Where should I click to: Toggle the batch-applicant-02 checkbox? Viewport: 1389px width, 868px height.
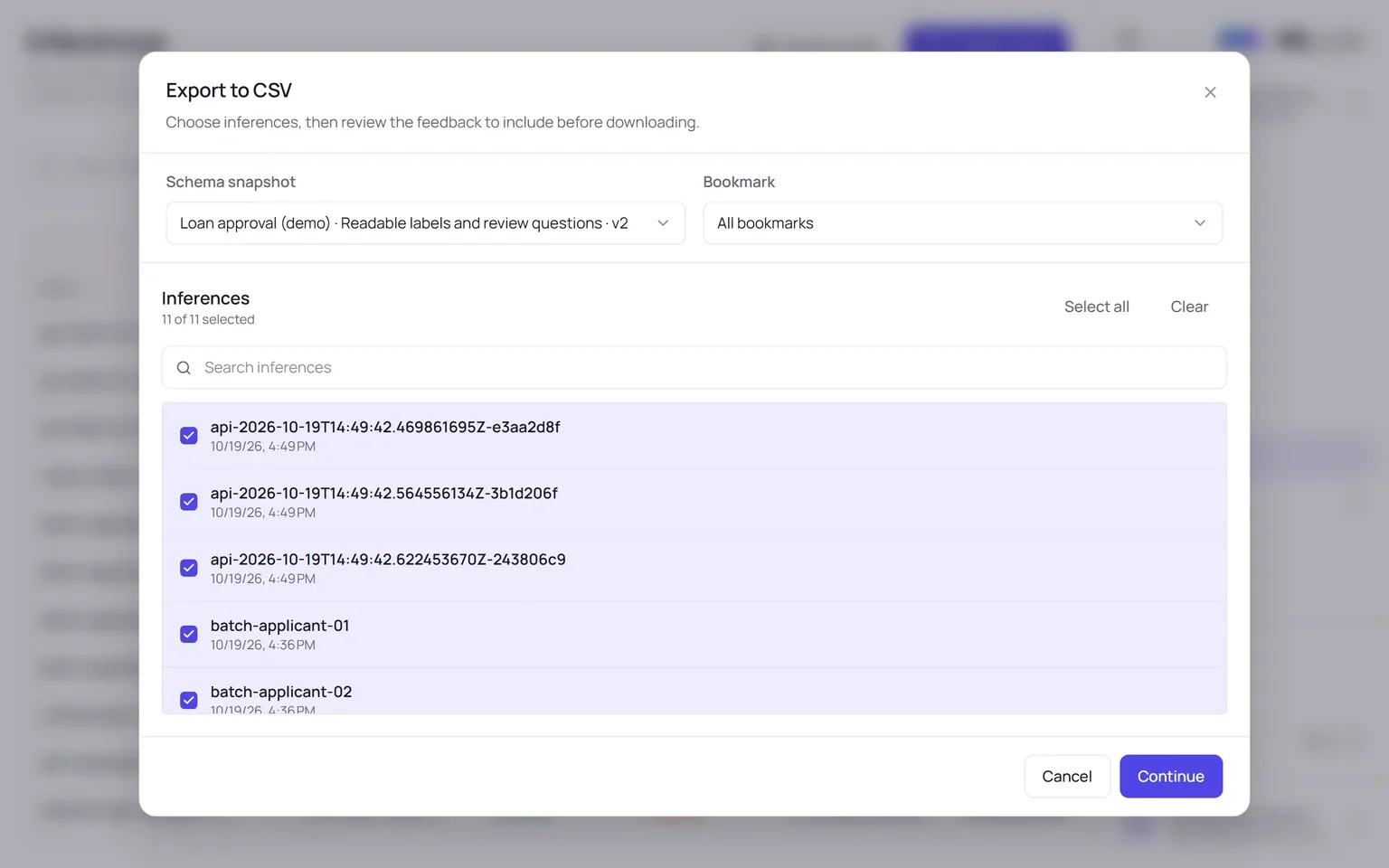pyautogui.click(x=189, y=700)
